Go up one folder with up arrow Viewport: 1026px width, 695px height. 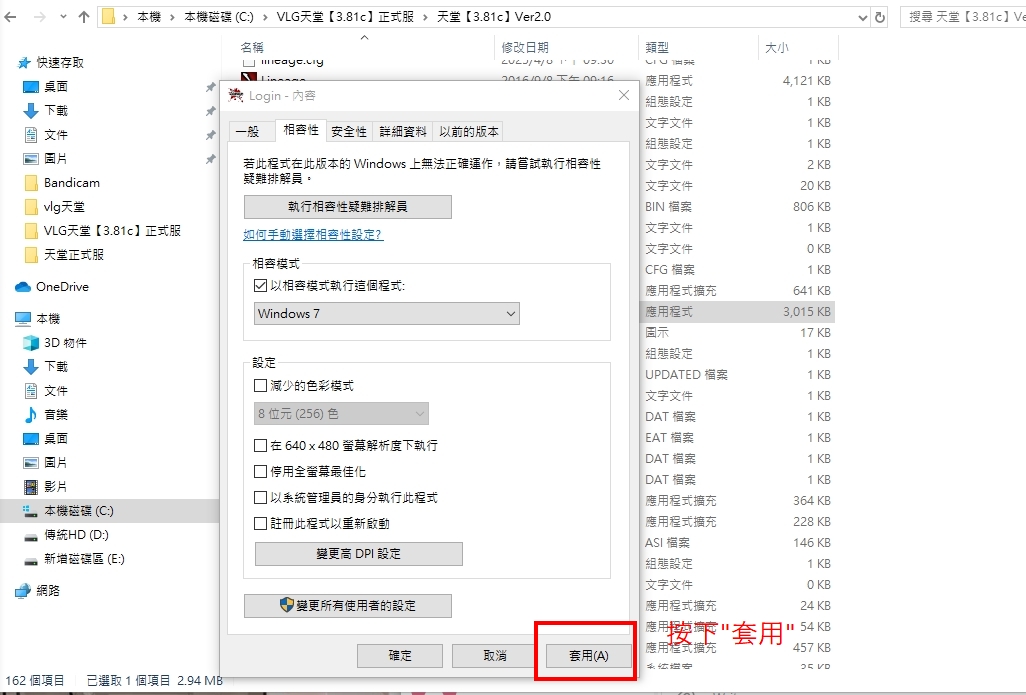pos(84,17)
